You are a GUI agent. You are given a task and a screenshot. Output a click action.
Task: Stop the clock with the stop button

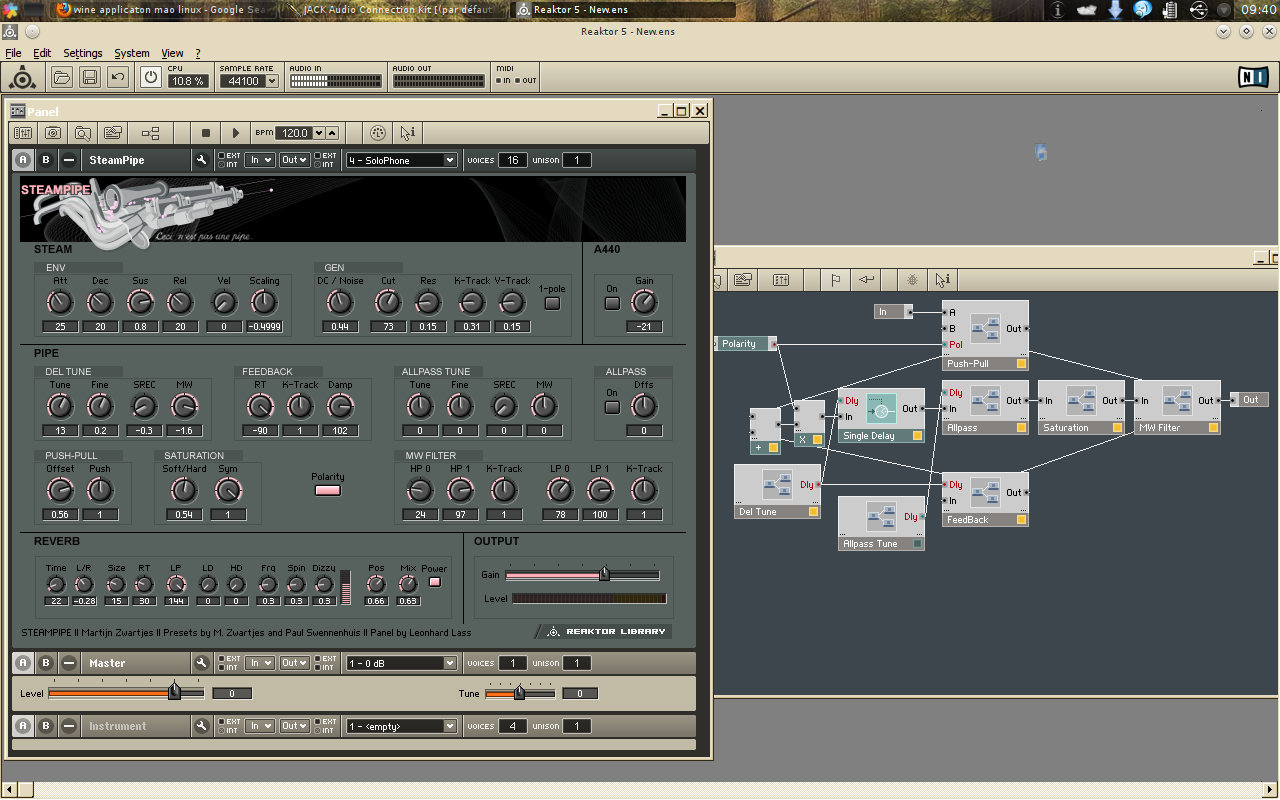[206, 133]
